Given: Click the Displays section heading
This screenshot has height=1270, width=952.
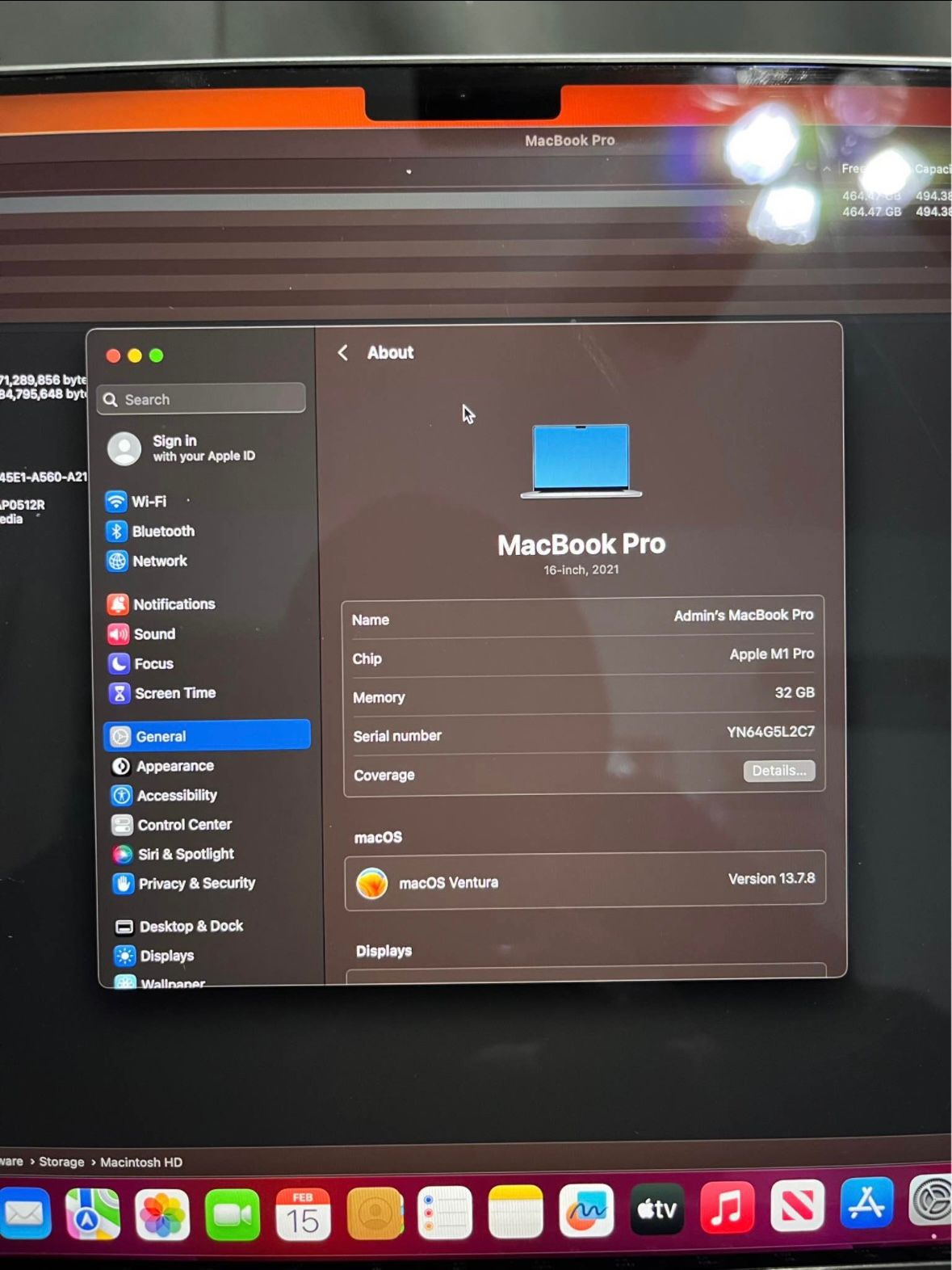Looking at the screenshot, I should coord(384,951).
